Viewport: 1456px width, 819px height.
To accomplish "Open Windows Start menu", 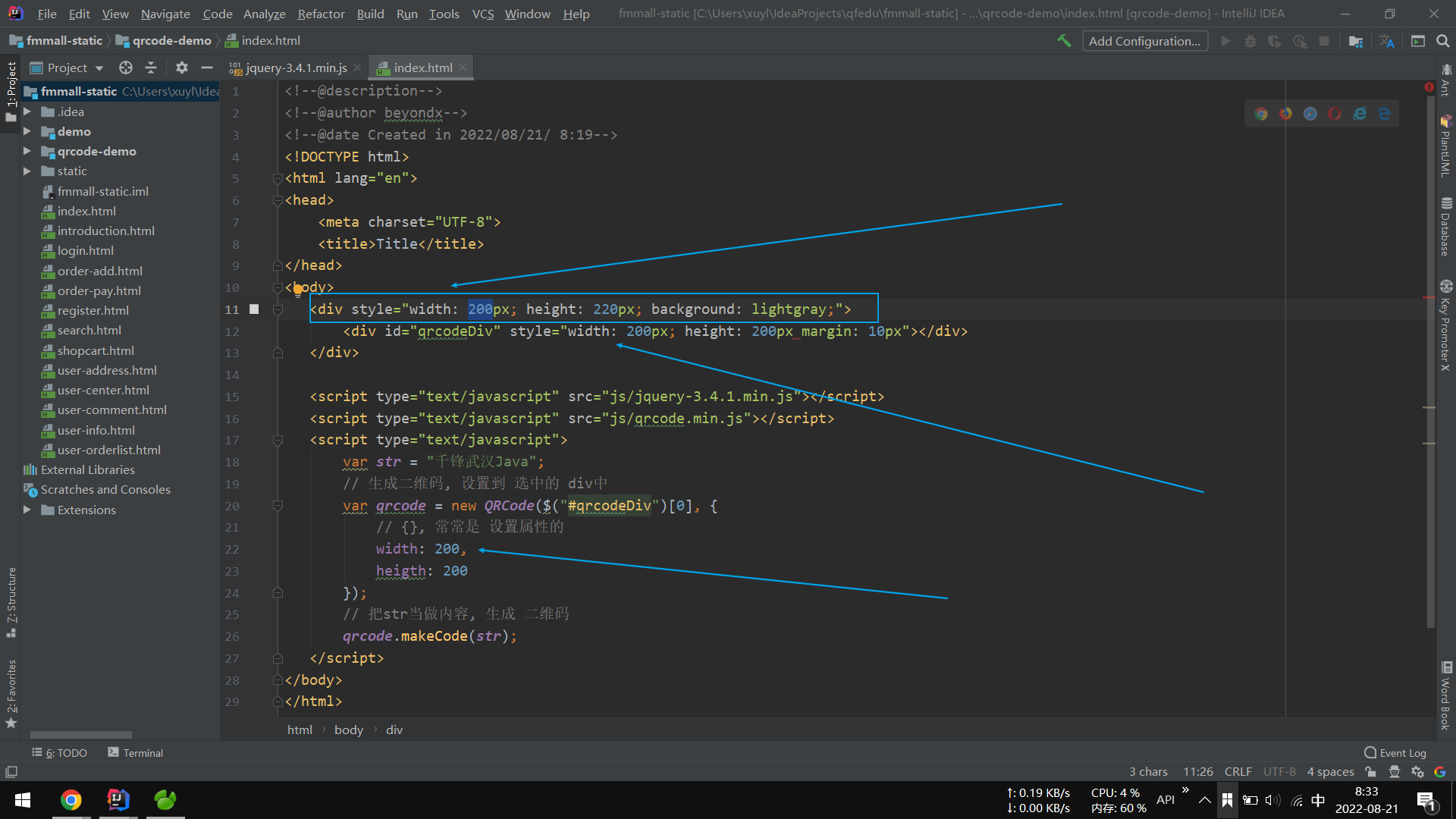I will pyautogui.click(x=23, y=800).
